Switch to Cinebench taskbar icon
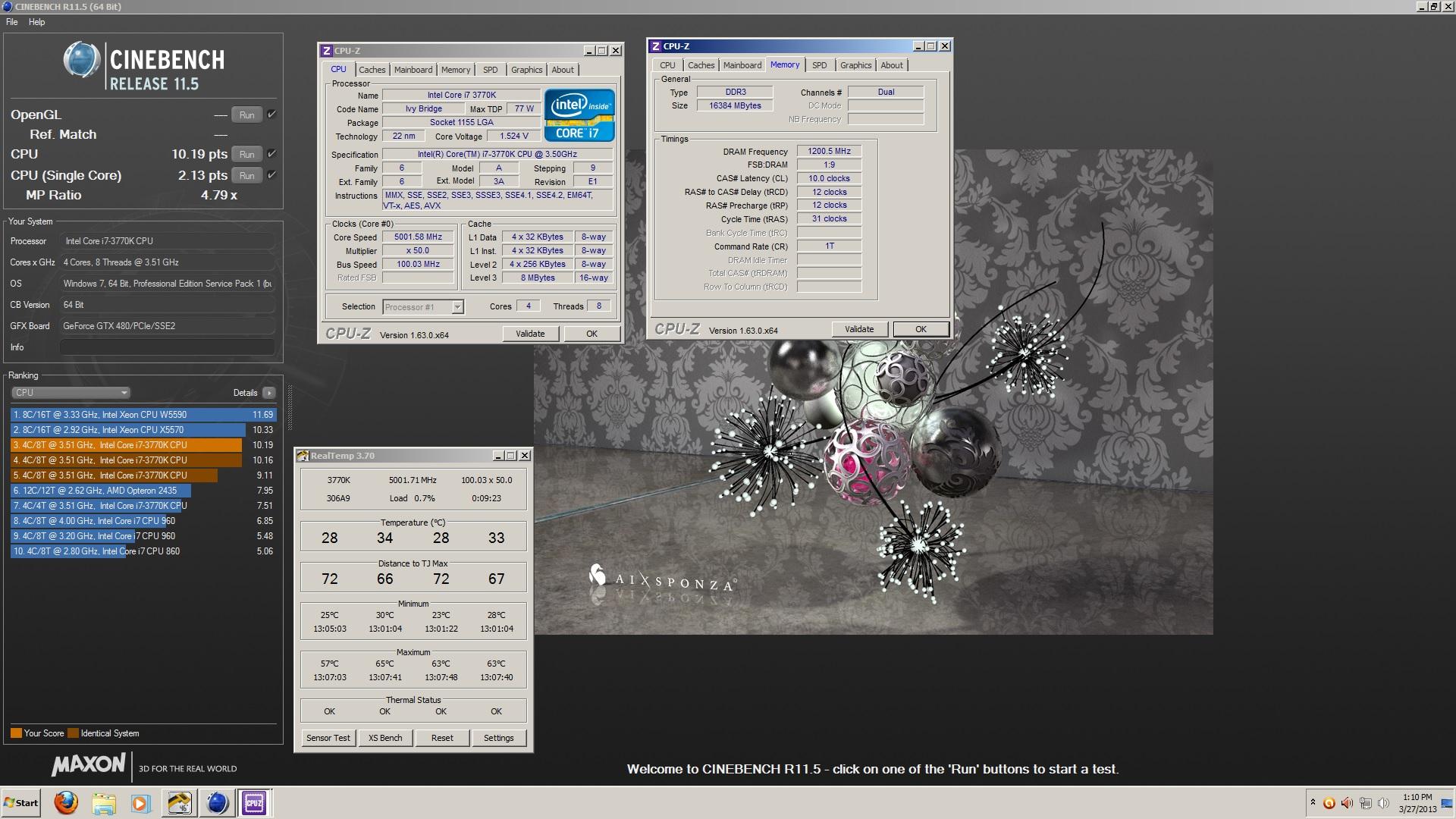The image size is (1456, 819). (217, 802)
